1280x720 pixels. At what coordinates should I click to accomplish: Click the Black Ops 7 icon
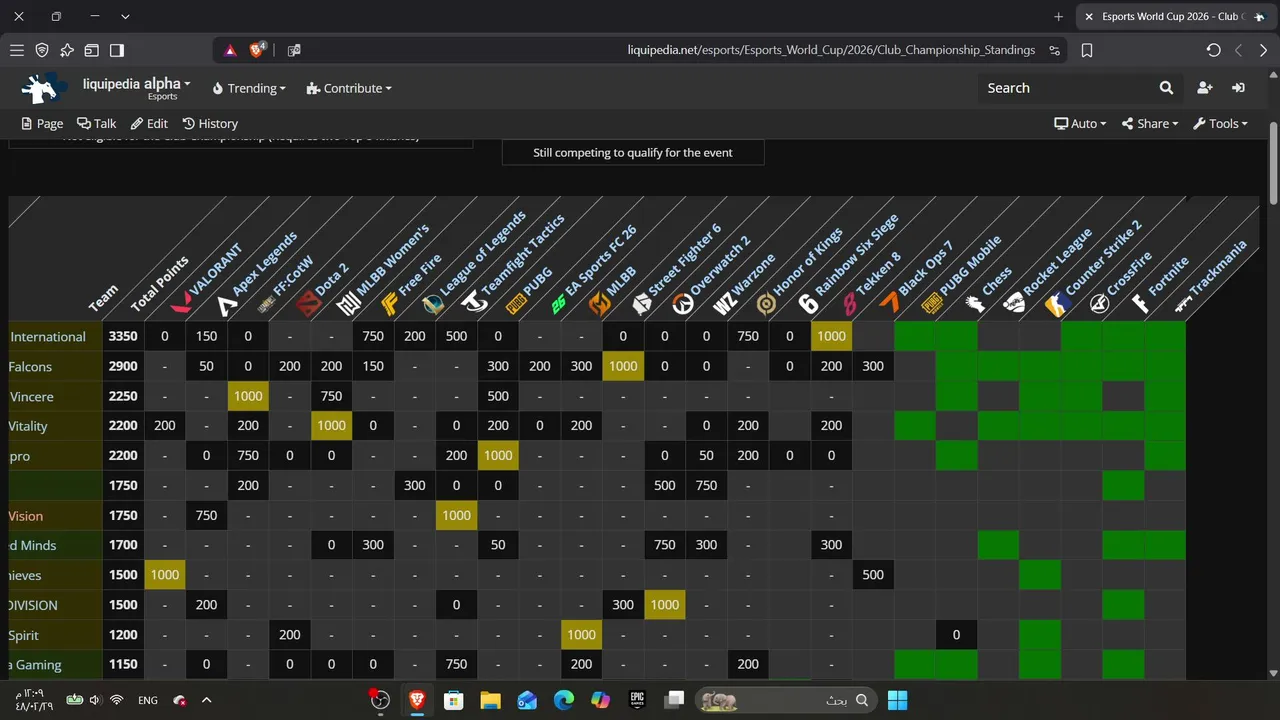coord(891,303)
